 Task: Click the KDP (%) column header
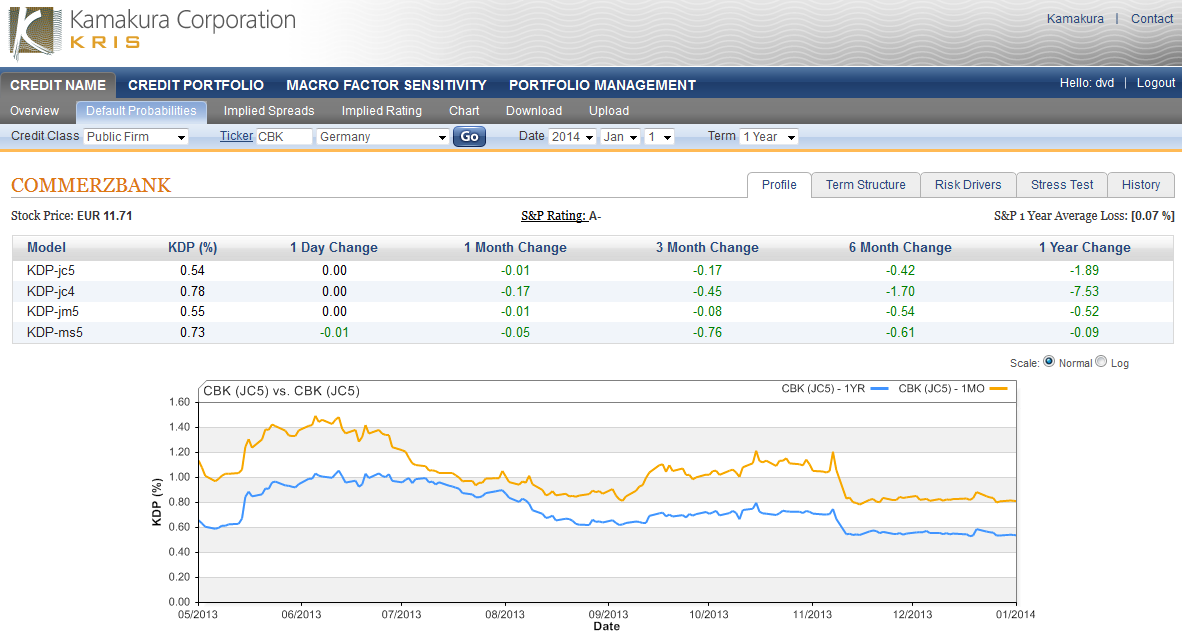[x=192, y=247]
